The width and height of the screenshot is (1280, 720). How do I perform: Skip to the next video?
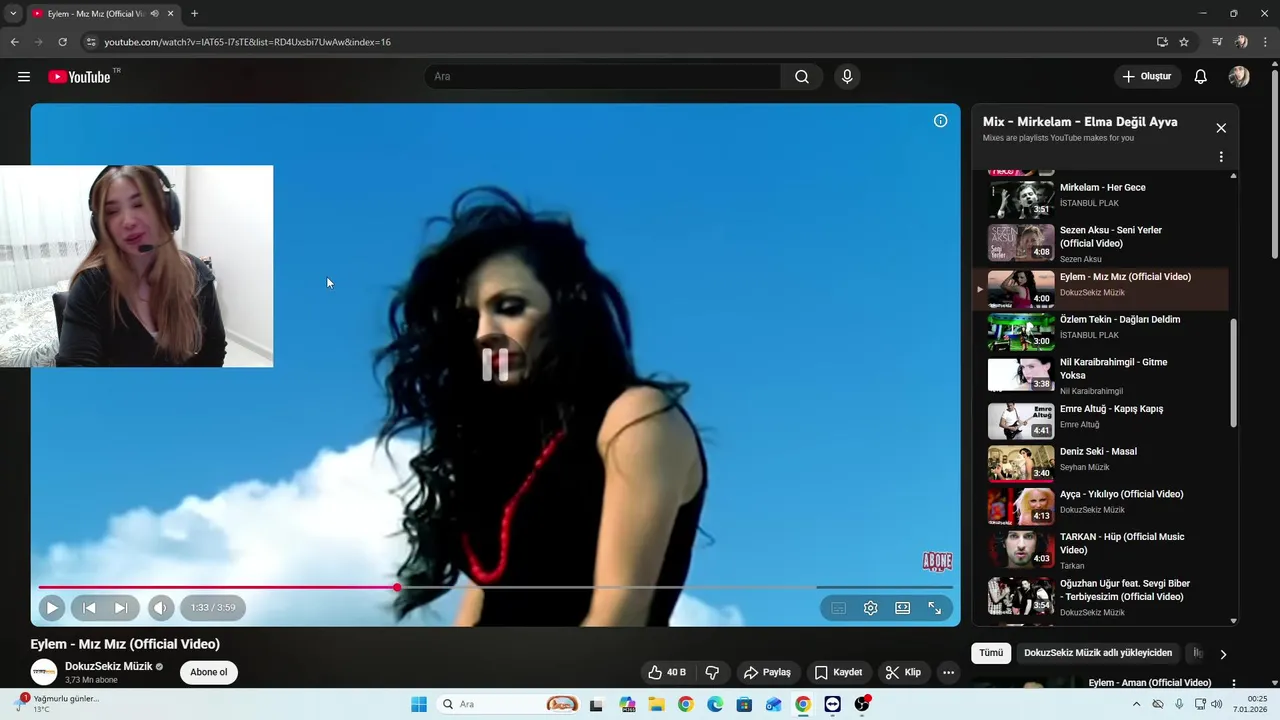coord(121,607)
